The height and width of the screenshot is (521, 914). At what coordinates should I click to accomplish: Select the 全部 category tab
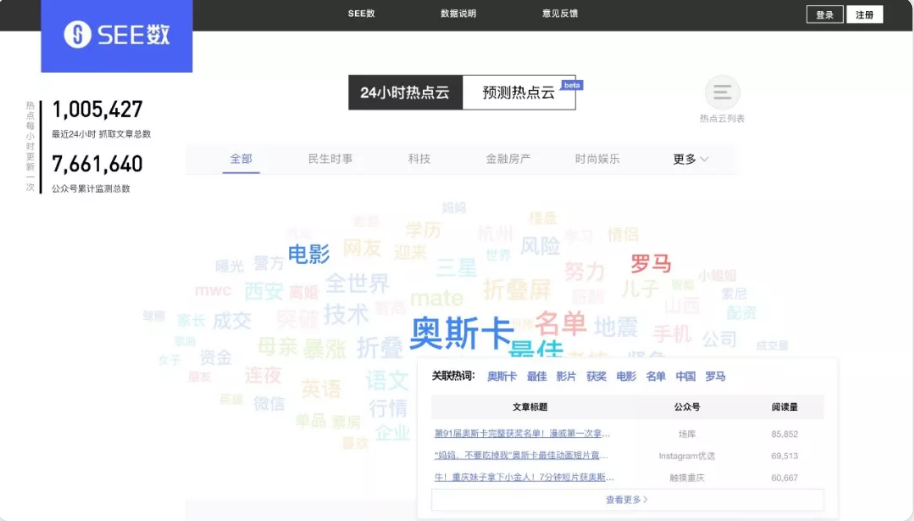coord(241,159)
